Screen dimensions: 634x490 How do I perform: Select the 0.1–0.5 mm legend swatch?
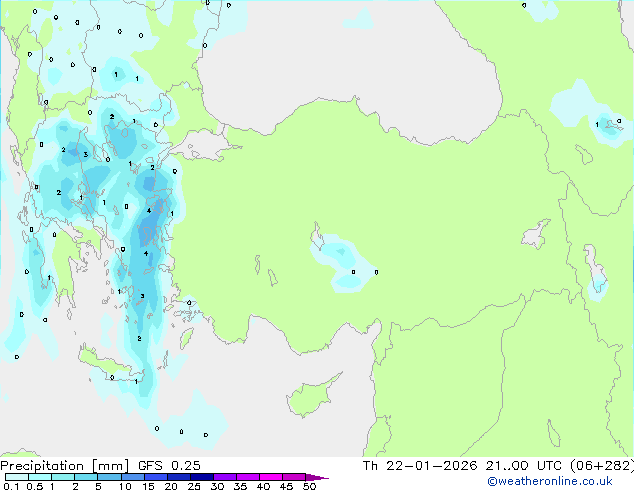coord(17,477)
